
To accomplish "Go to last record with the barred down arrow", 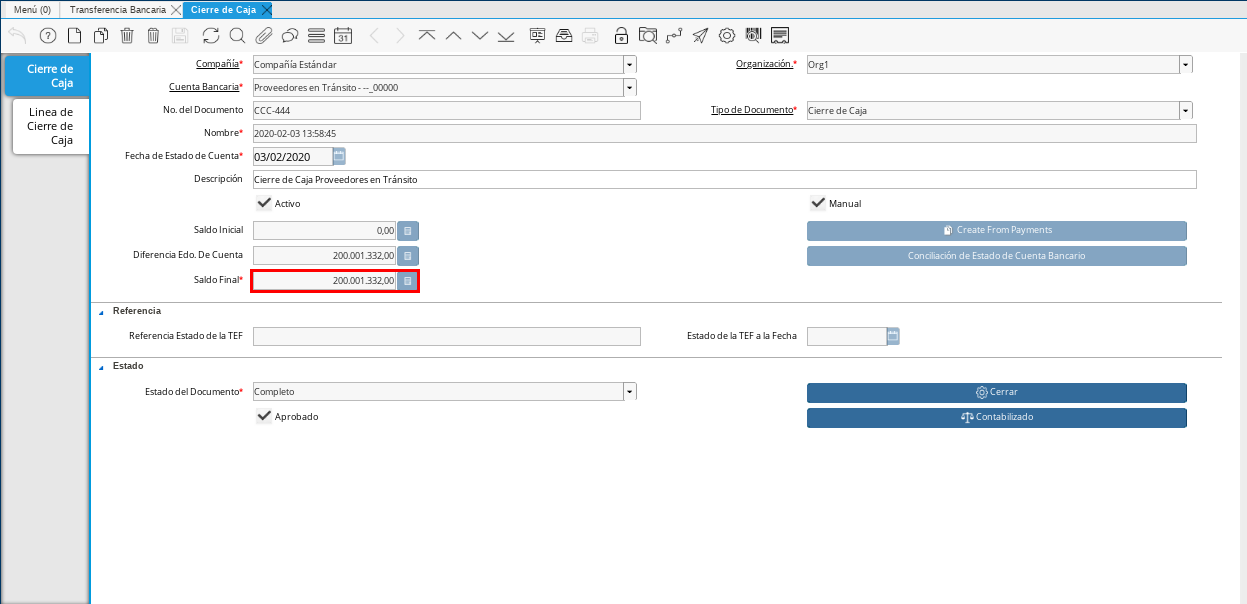I will click(x=506, y=36).
